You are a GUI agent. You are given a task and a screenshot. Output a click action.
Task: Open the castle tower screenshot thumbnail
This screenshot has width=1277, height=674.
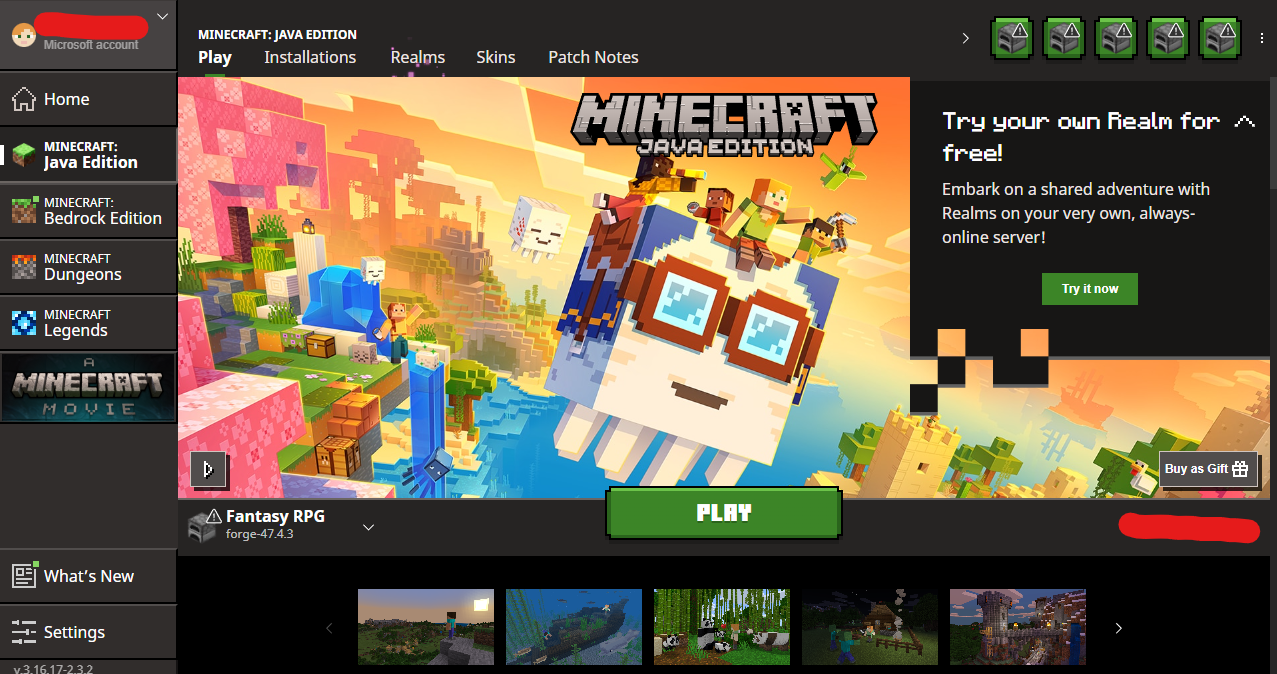(x=1018, y=628)
